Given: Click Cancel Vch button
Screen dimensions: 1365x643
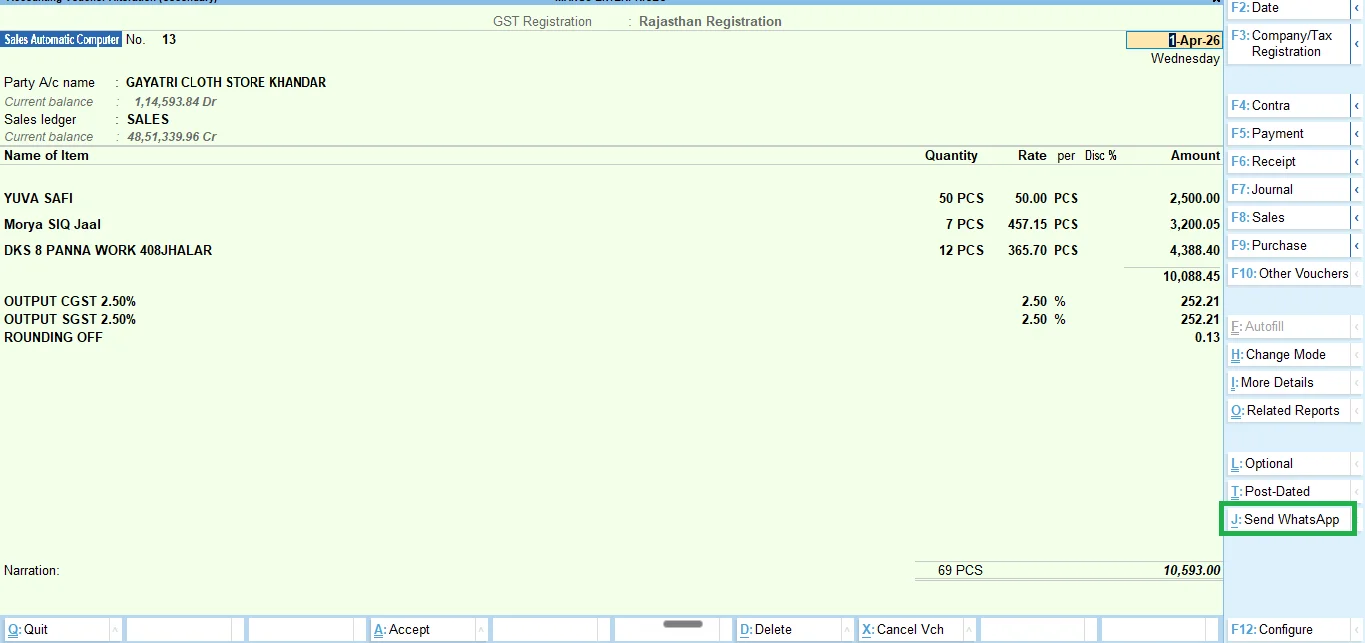Looking at the screenshot, I should tap(910, 630).
